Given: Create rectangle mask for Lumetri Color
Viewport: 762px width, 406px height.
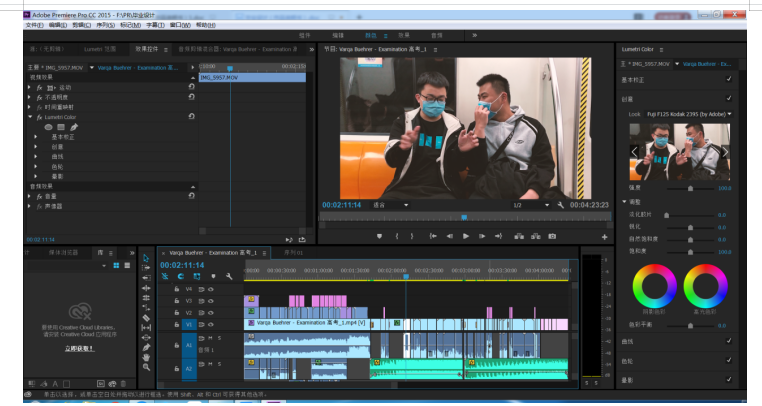Looking at the screenshot, I should (61, 127).
